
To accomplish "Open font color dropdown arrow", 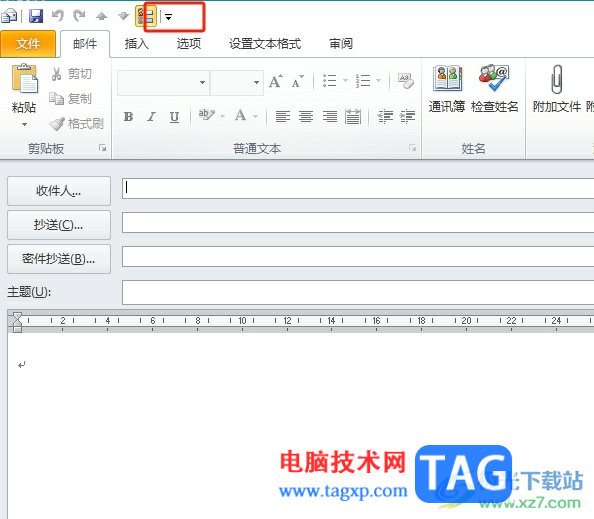I will [255, 116].
